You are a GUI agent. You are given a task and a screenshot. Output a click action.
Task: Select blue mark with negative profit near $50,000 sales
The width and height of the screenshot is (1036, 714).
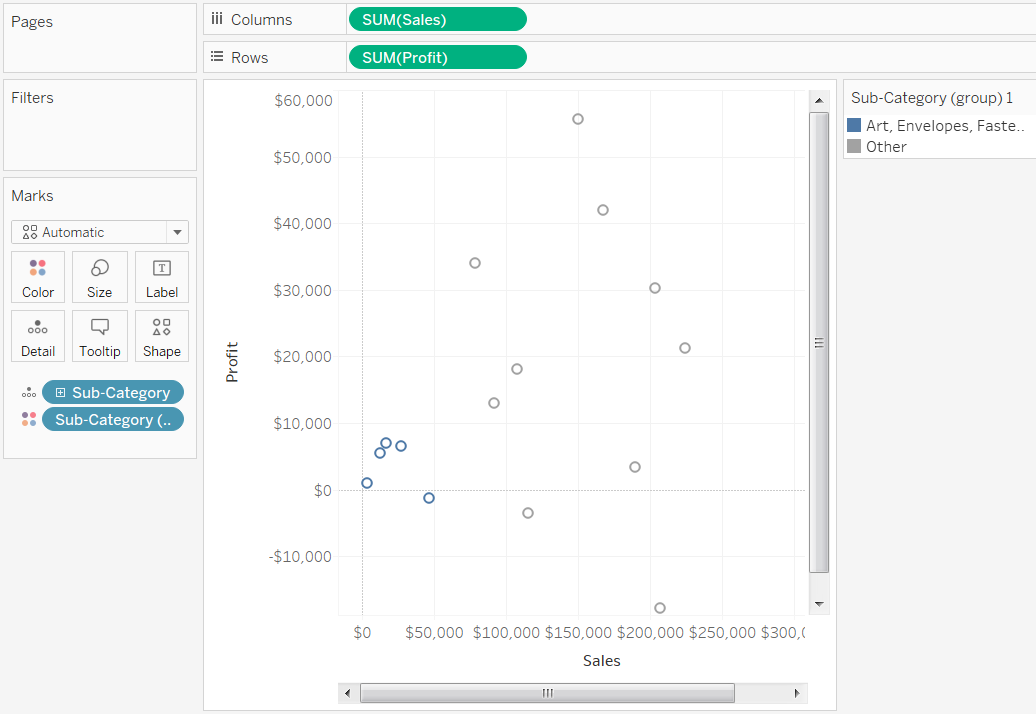pyautogui.click(x=429, y=498)
